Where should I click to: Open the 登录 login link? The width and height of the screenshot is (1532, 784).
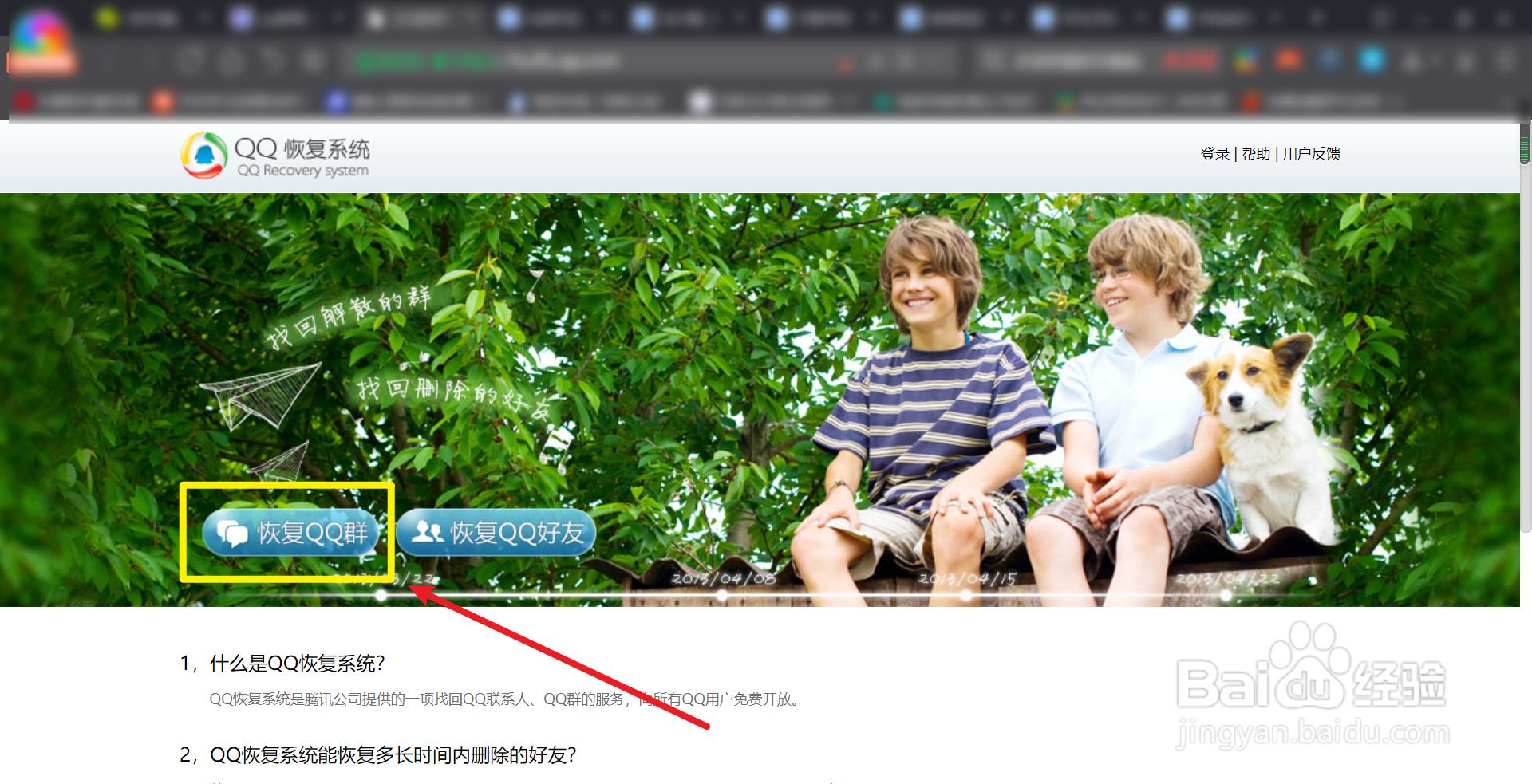click(x=1214, y=154)
